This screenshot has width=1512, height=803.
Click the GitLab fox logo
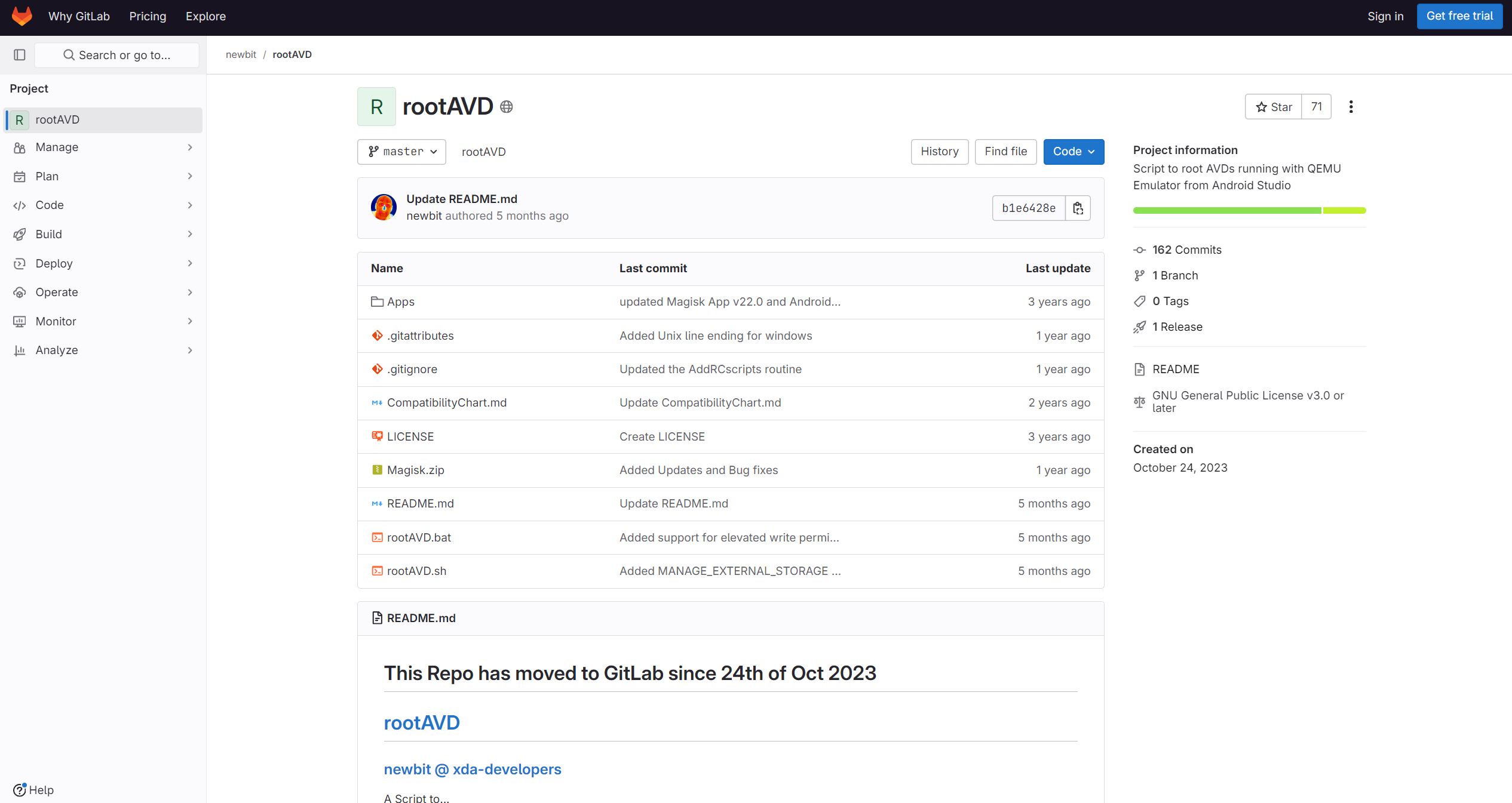pos(22,16)
